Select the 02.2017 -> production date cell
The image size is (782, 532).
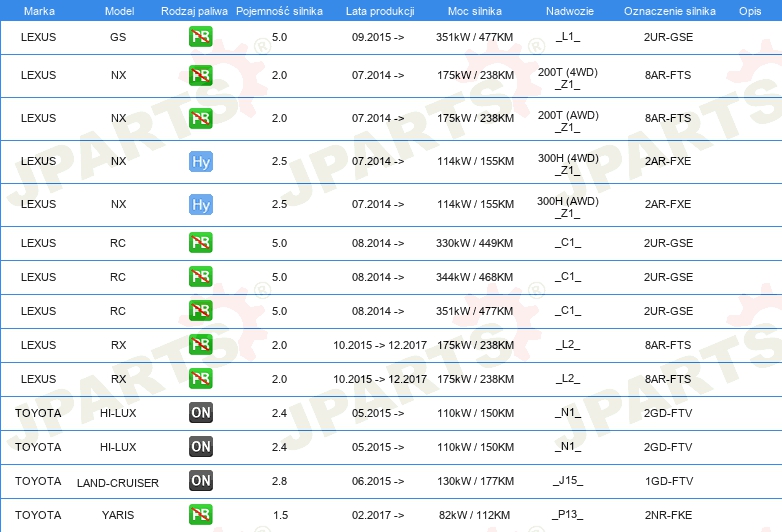coord(378,515)
